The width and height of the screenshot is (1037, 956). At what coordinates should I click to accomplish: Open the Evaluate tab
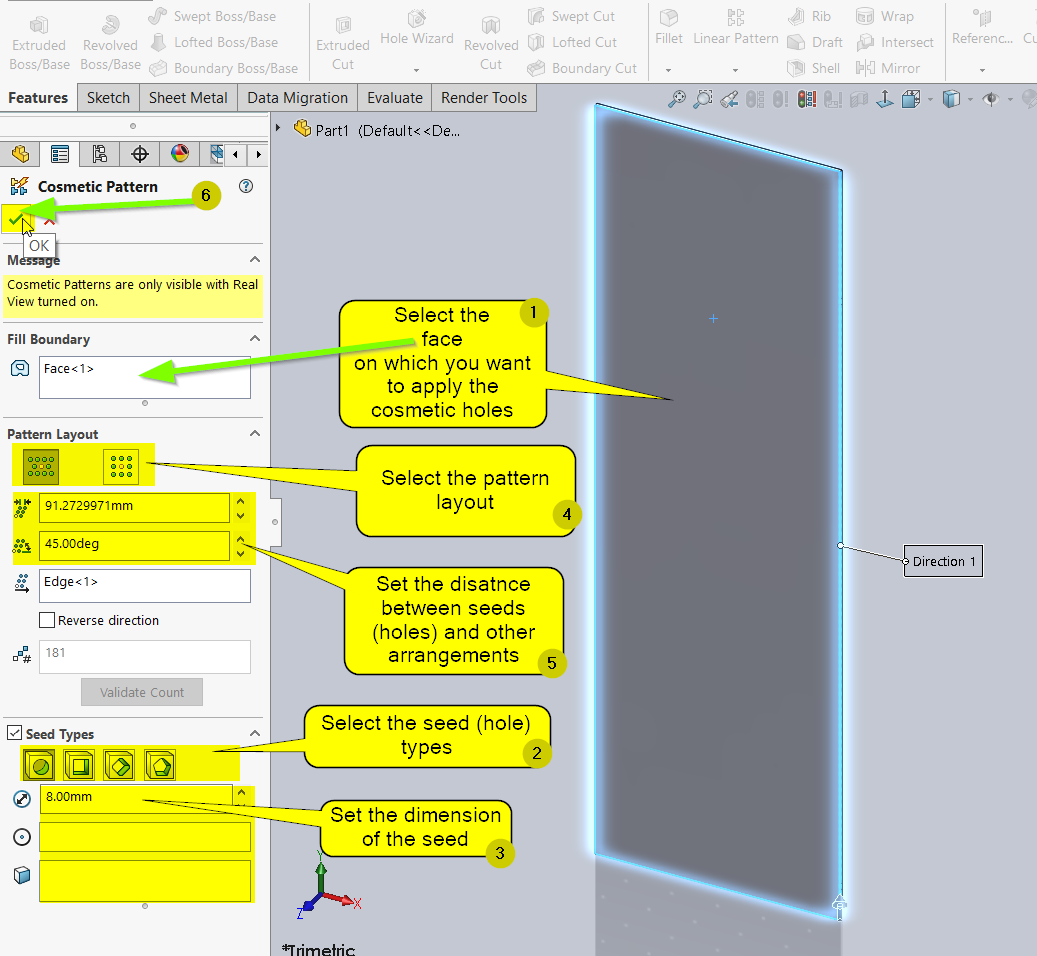pos(394,98)
